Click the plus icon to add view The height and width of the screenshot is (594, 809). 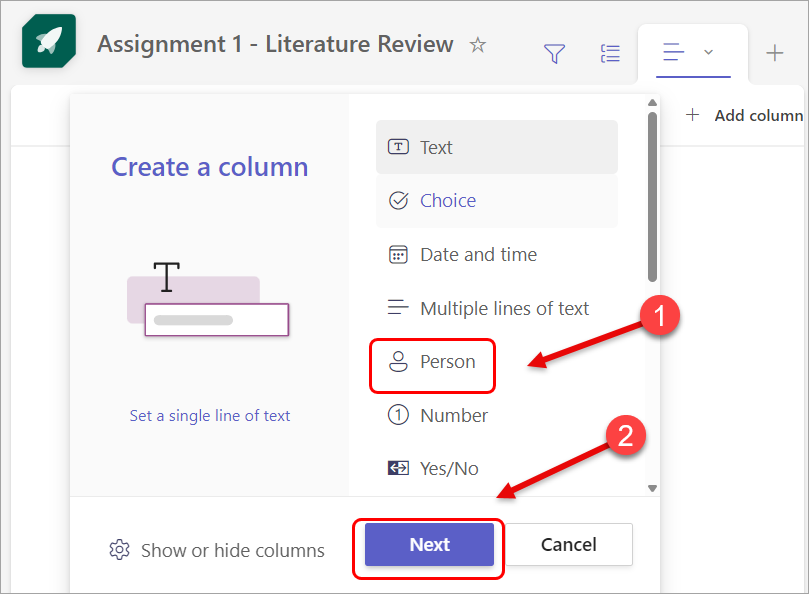(775, 54)
